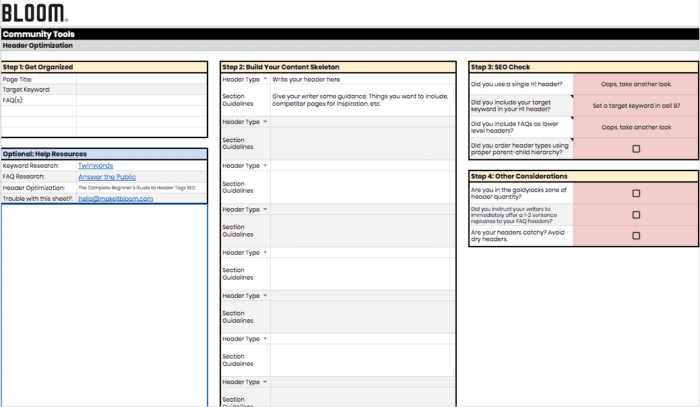Click the Header Optimization title bar
The height and width of the screenshot is (407, 700).
tap(350, 45)
